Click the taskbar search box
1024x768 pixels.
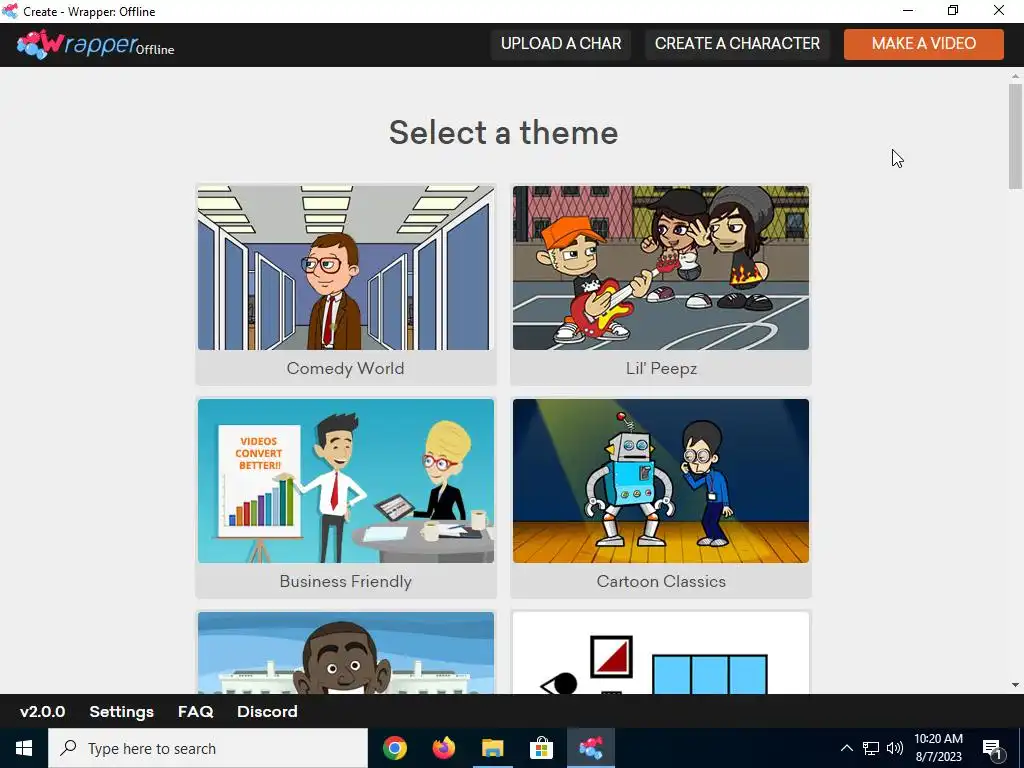click(208, 748)
